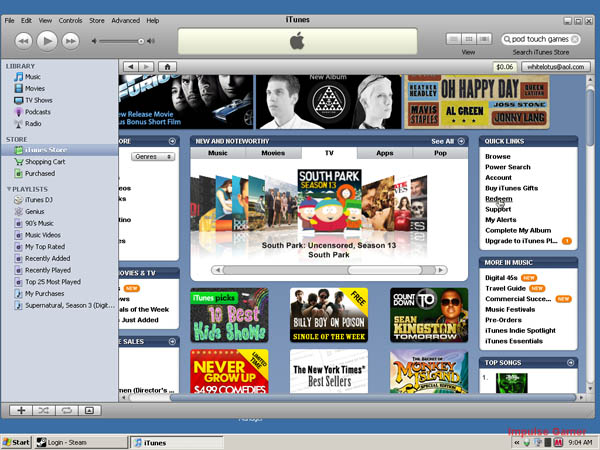Image resolution: width=600 pixels, height=450 pixels.
Task: Open the Purchased icon in Store
Action: pyautogui.click(x=18, y=173)
